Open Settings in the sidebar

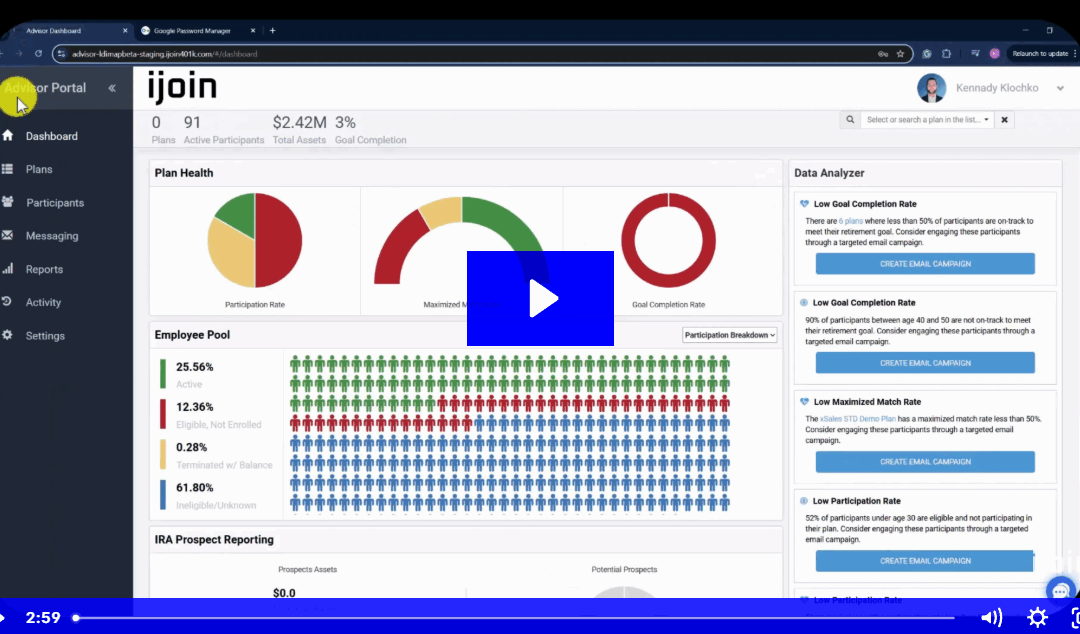45,336
